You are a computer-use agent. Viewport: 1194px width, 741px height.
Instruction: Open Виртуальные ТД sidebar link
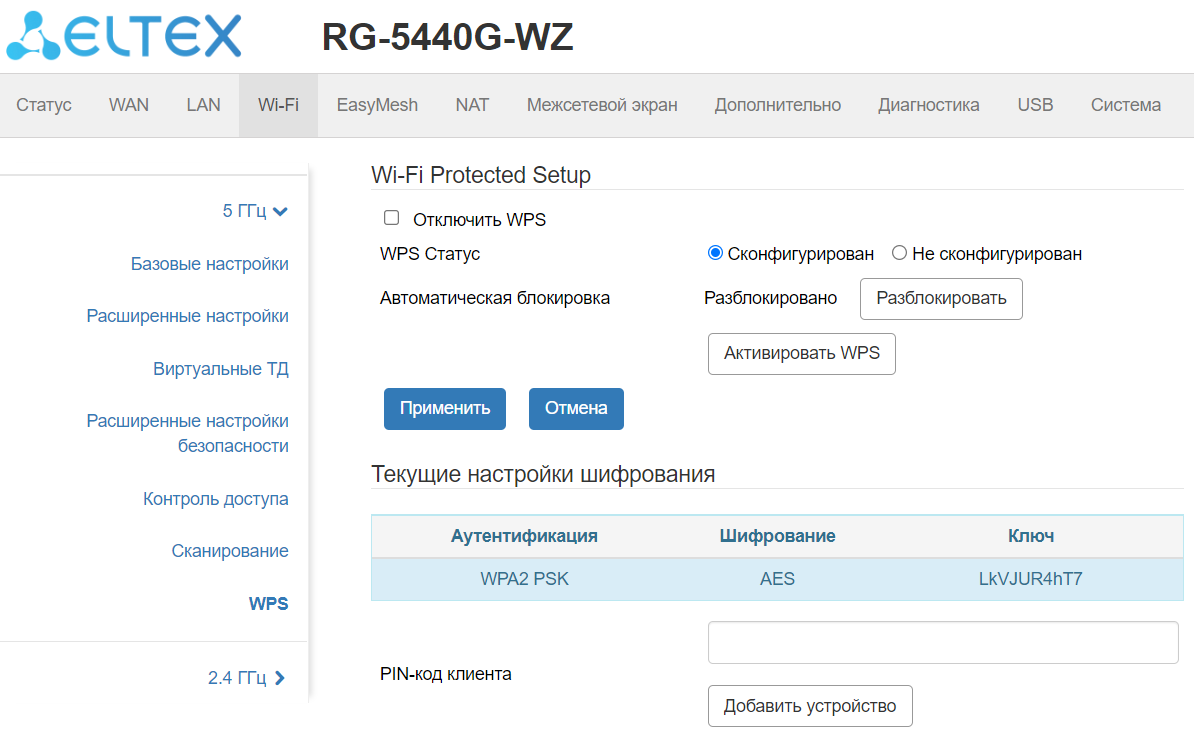click(220, 369)
